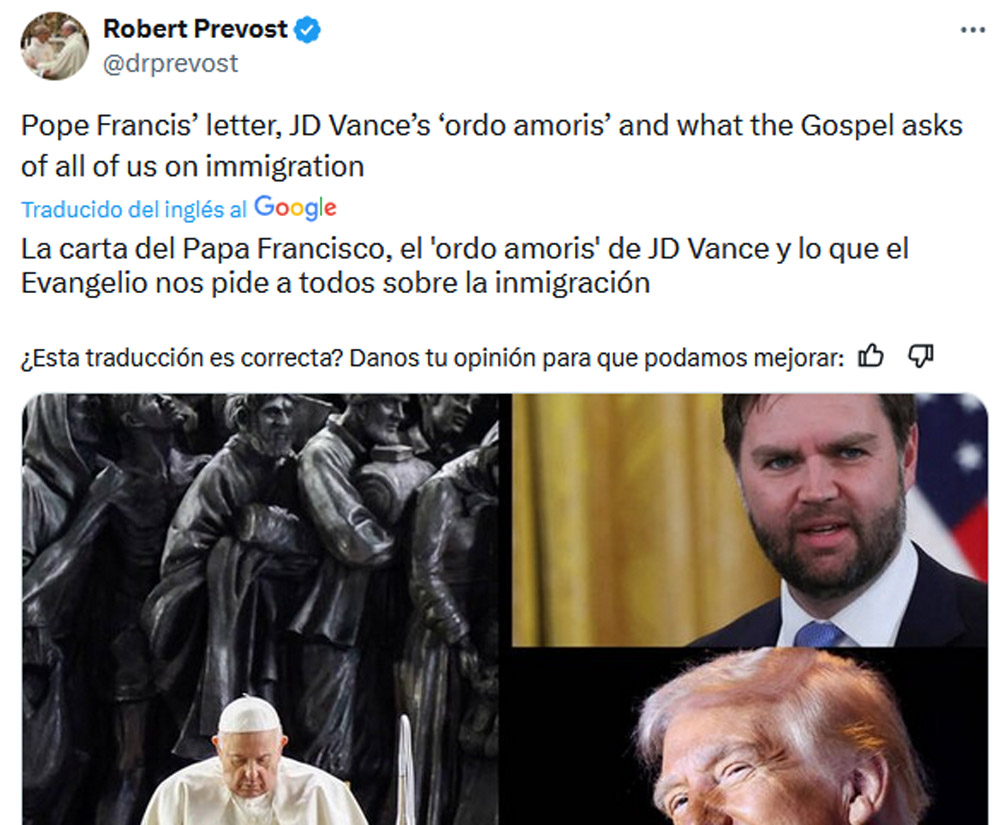Click the American flag in top-right photo

coord(952,485)
